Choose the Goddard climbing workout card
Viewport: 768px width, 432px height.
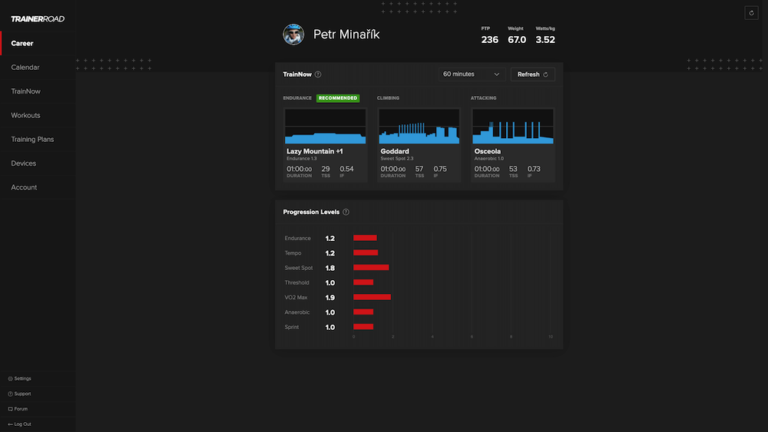[419, 143]
